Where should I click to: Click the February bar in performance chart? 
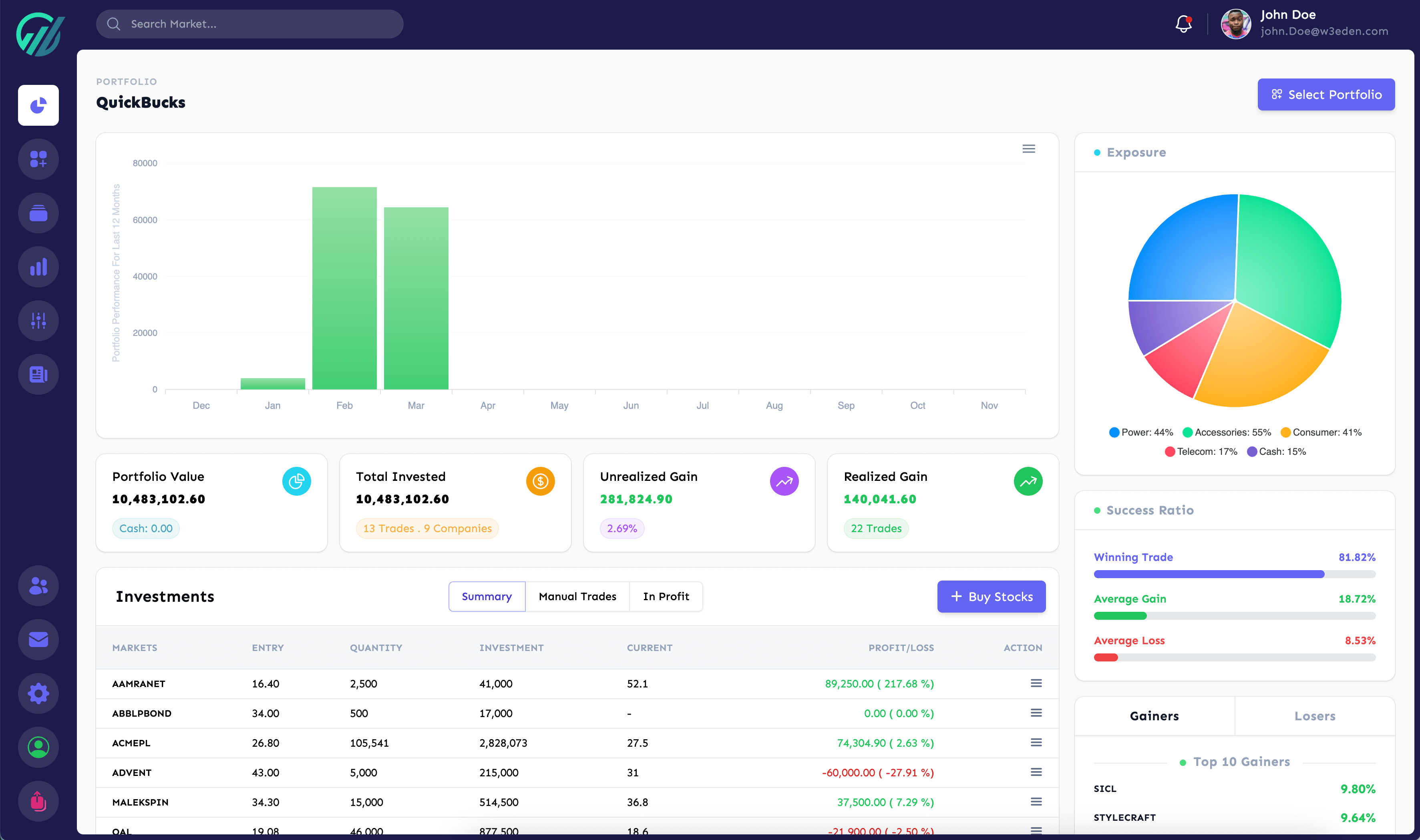click(x=344, y=288)
